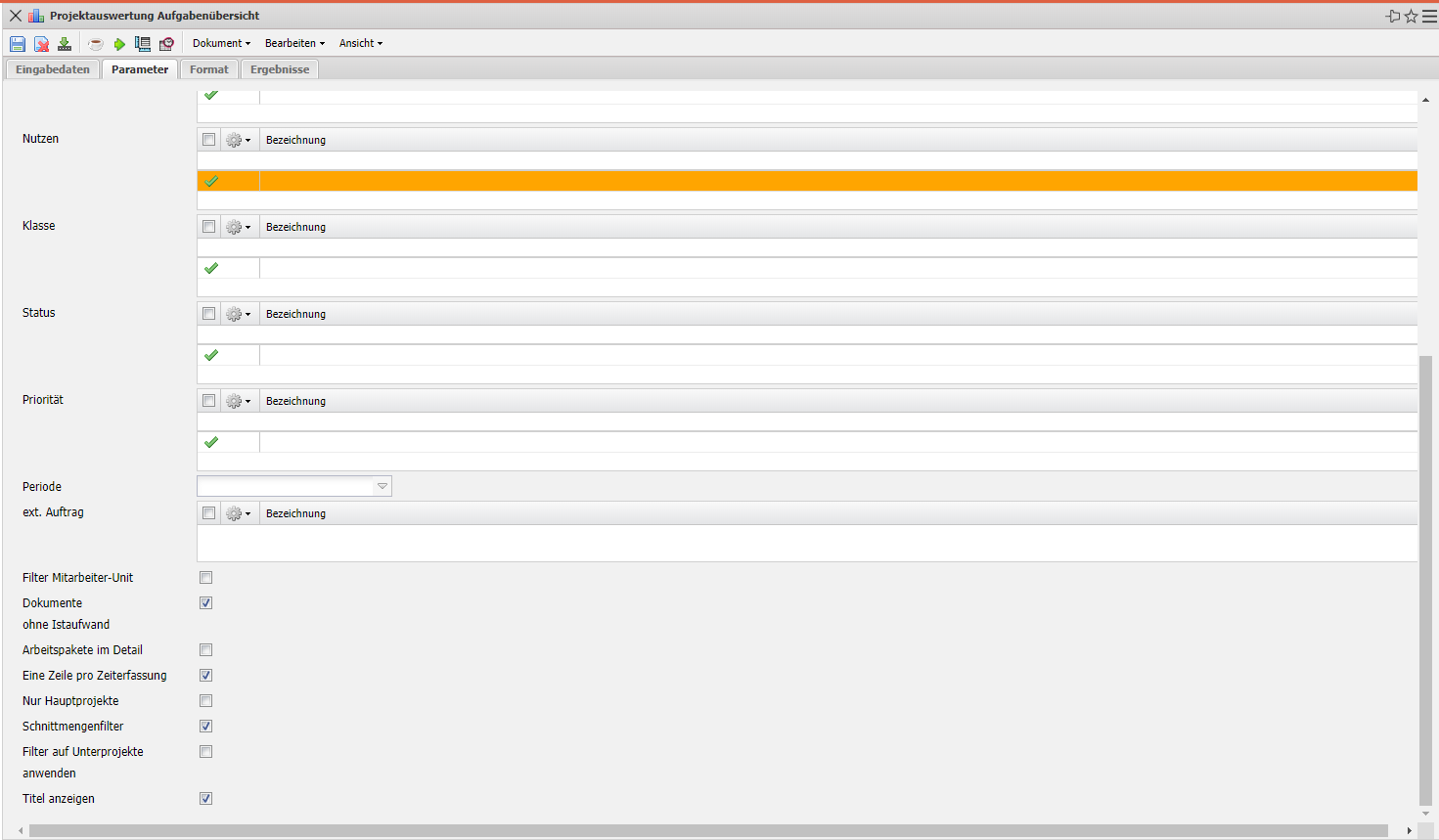The width and height of the screenshot is (1439, 840).
Task: Uncheck Dokumente ohne Istaufwand
Action: [205, 603]
